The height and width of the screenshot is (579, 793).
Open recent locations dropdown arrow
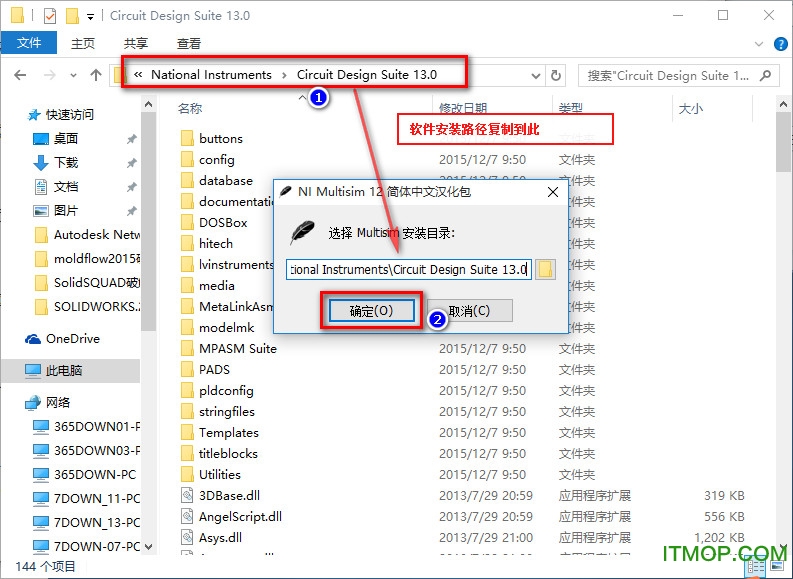click(x=73, y=75)
